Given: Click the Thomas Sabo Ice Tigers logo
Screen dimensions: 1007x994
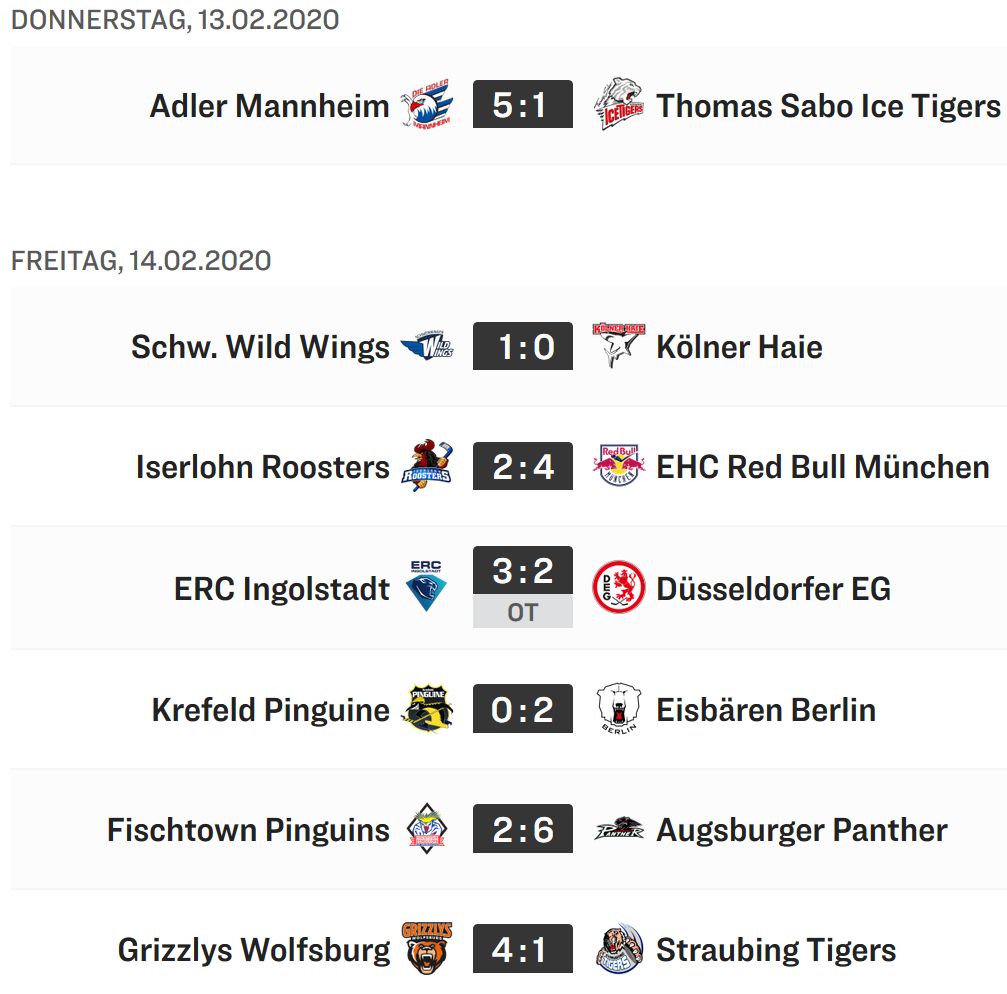Looking at the screenshot, I should point(619,104).
